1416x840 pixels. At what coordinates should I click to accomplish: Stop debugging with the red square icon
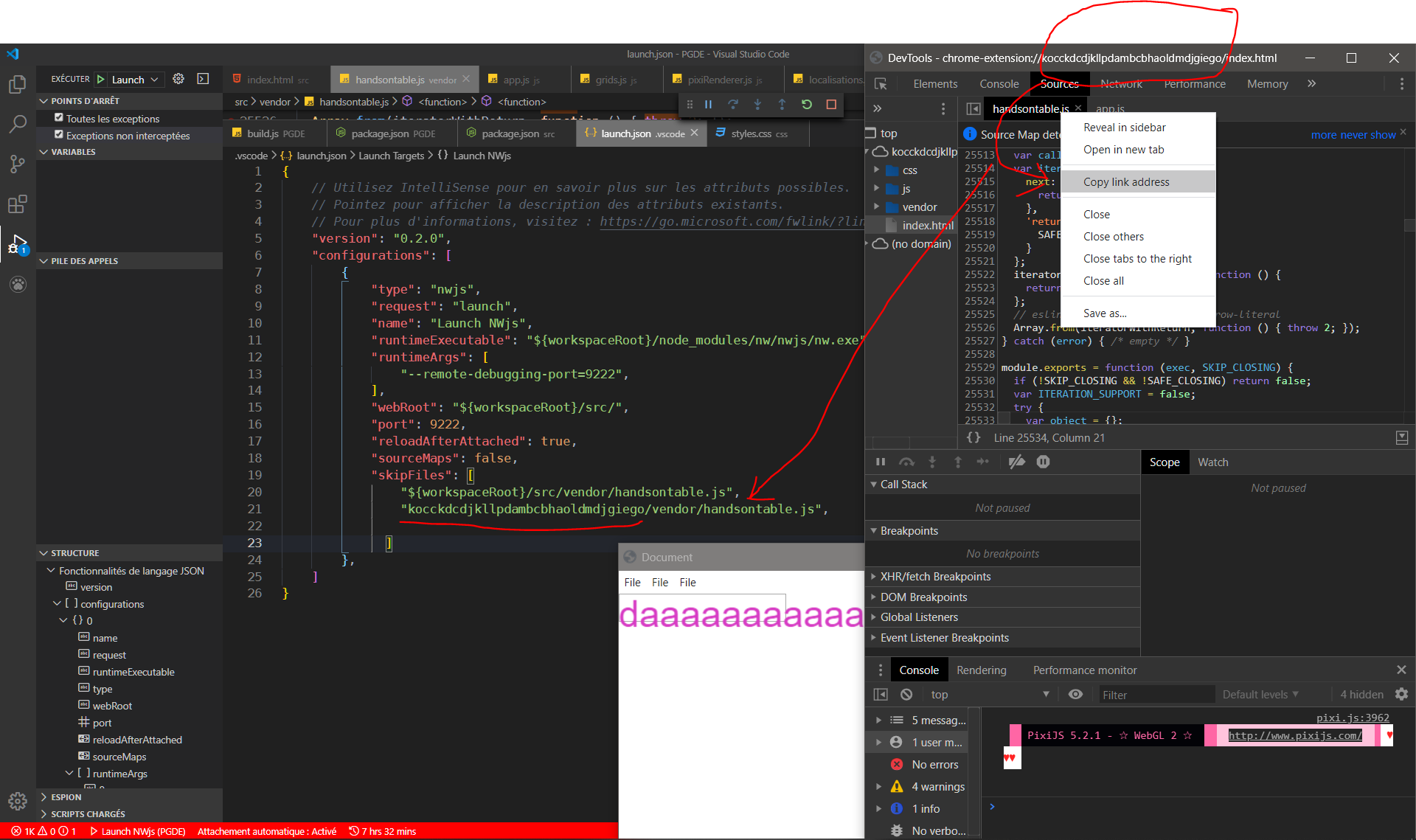(831, 105)
